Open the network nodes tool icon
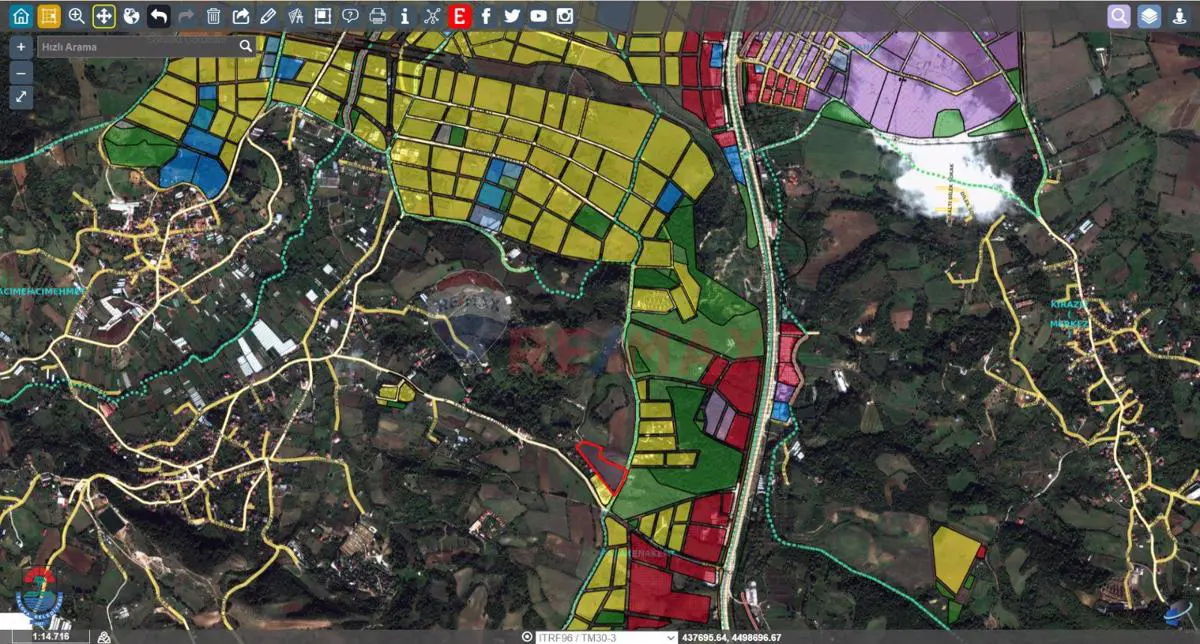This screenshot has height=644, width=1200. point(432,16)
